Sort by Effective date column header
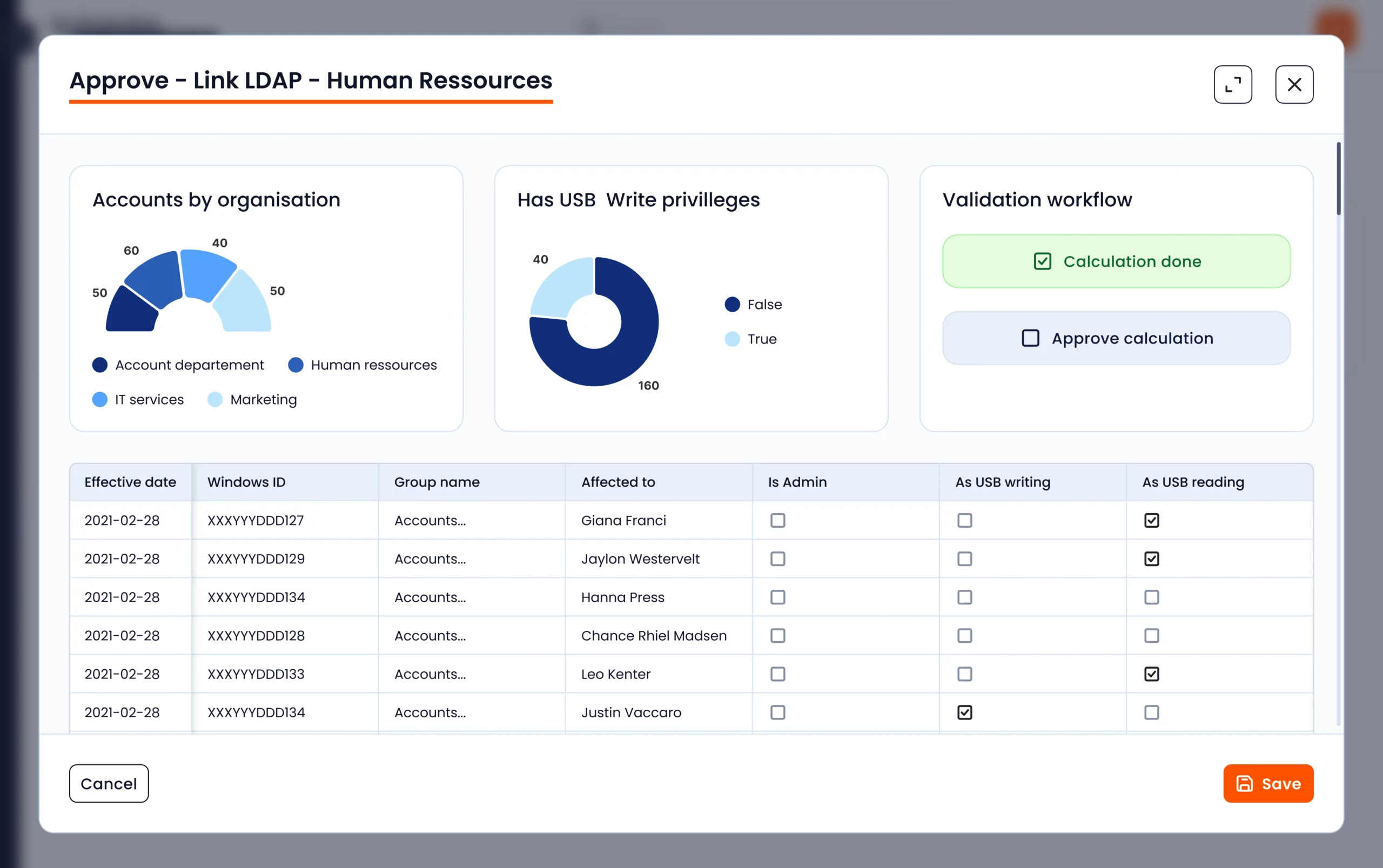This screenshot has width=1383, height=868. click(x=130, y=482)
